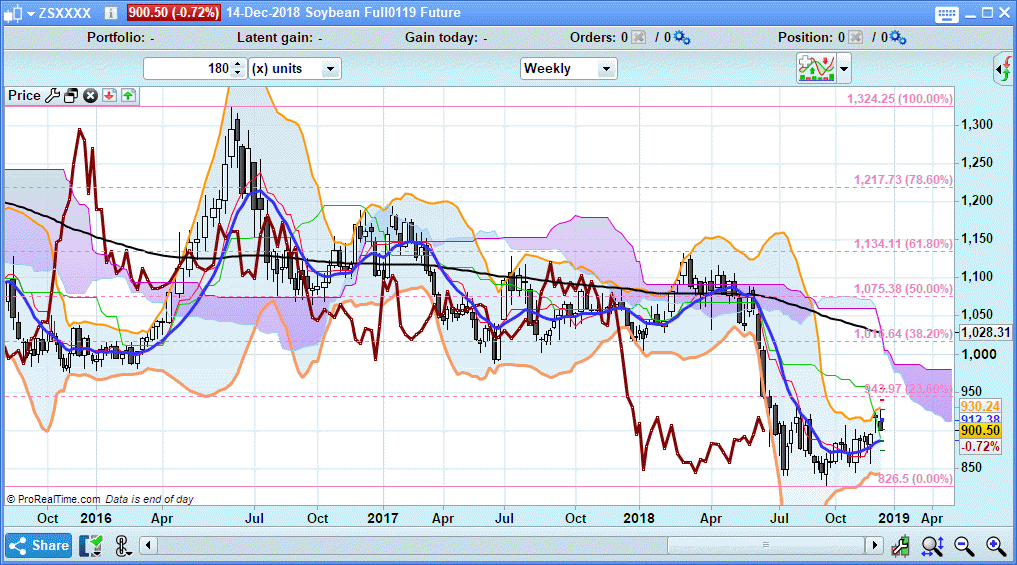Screen dimensions: 1017x565
Task: Decrease units with the down stepper arrow
Action: pos(238,73)
